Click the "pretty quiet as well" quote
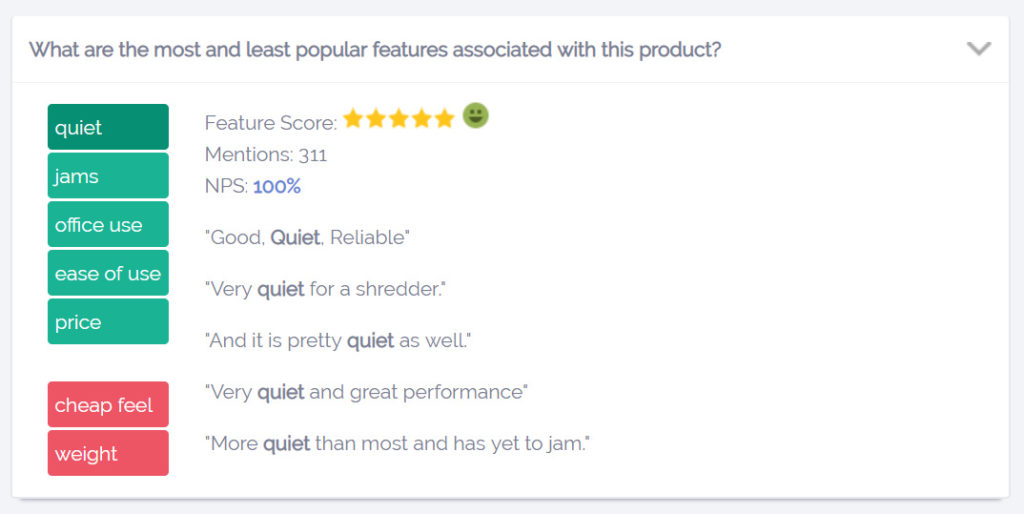 coord(338,340)
